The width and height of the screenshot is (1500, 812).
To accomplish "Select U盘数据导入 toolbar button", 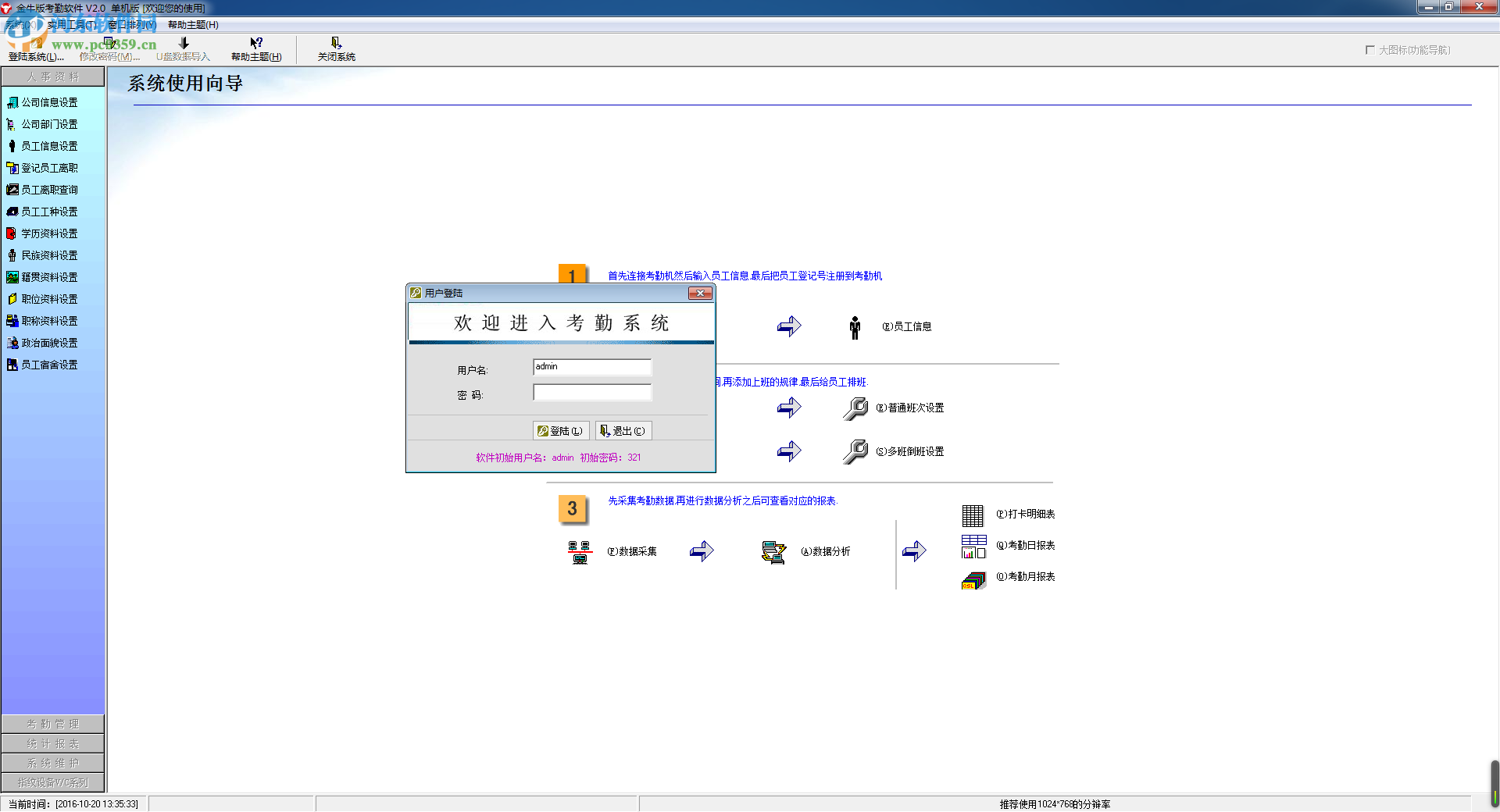I will click(x=184, y=49).
